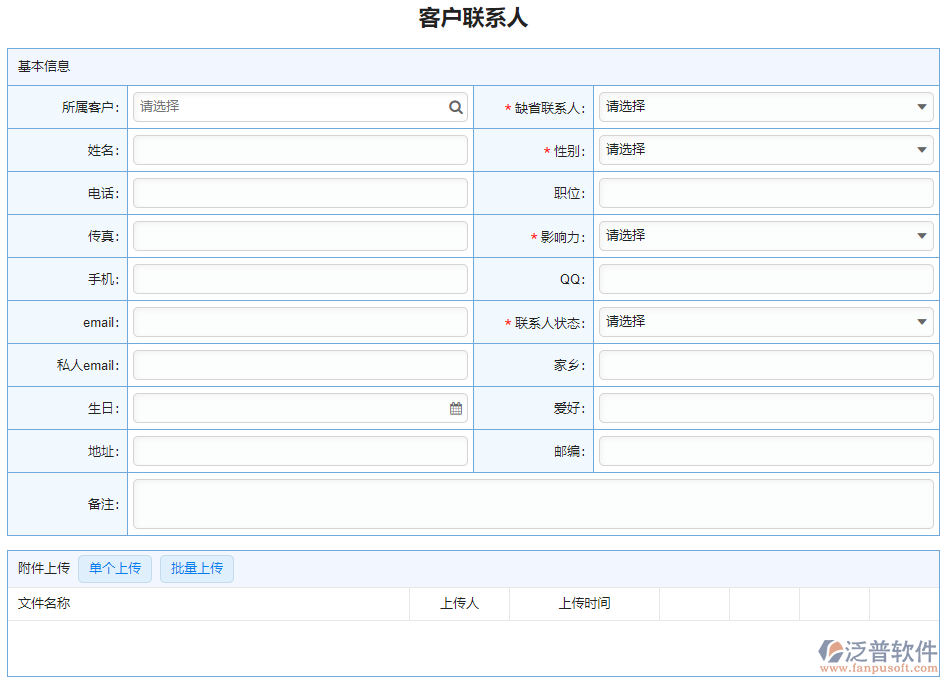This screenshot has height=684, width=948.
Task: Click the 批量上传 batch upload button
Action: coord(196,568)
